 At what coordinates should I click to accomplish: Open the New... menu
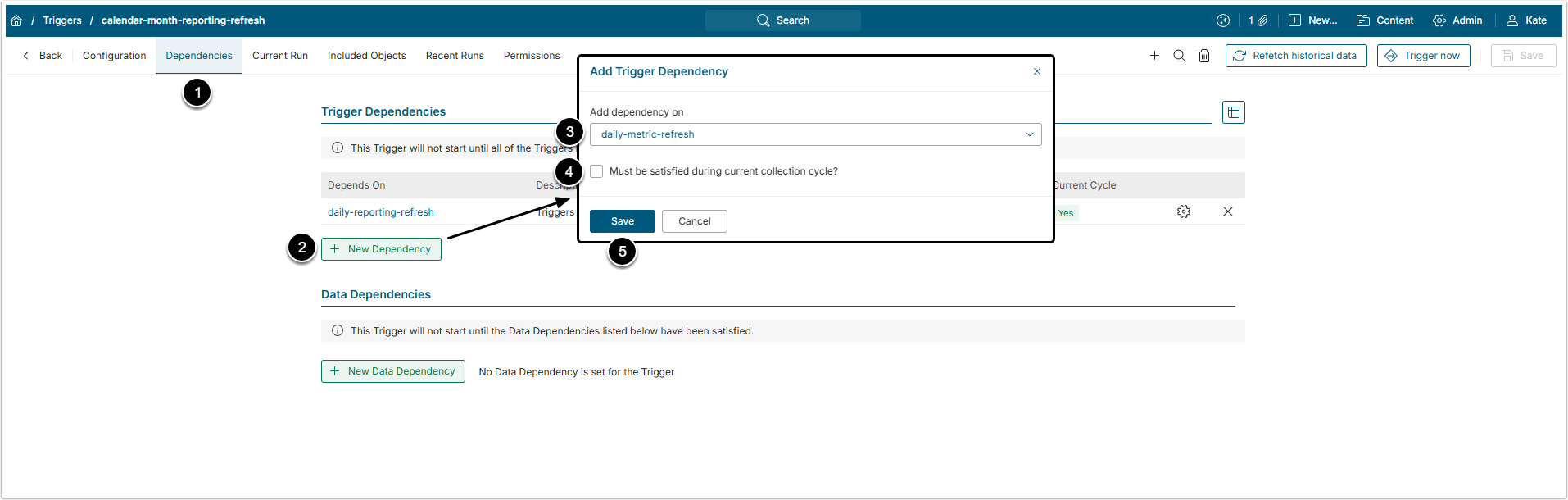pyautogui.click(x=1312, y=20)
